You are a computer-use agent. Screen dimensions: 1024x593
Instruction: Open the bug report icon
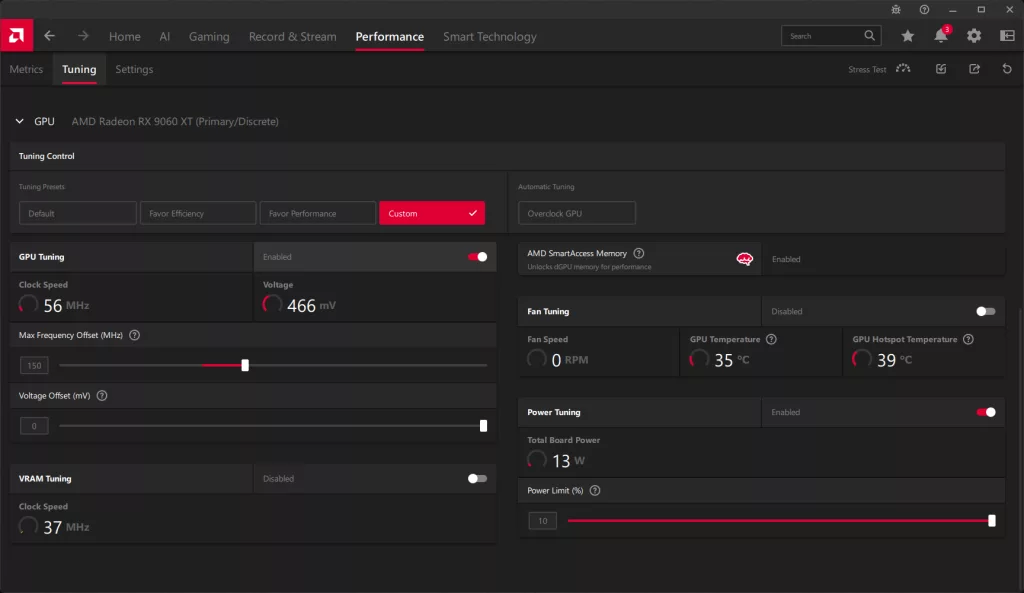click(896, 10)
